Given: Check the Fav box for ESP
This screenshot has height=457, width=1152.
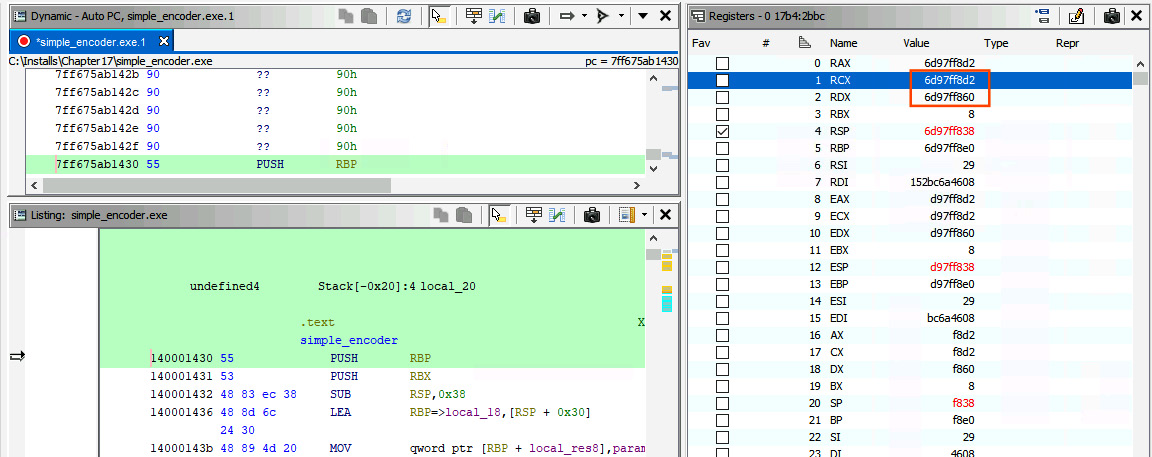Looking at the screenshot, I should point(722,267).
